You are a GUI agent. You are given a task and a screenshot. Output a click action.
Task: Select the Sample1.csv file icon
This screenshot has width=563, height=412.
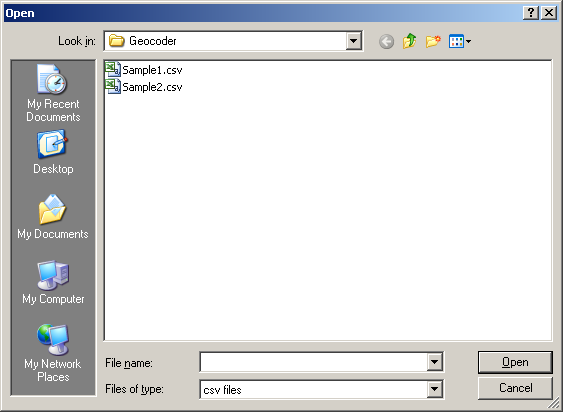click(113, 69)
